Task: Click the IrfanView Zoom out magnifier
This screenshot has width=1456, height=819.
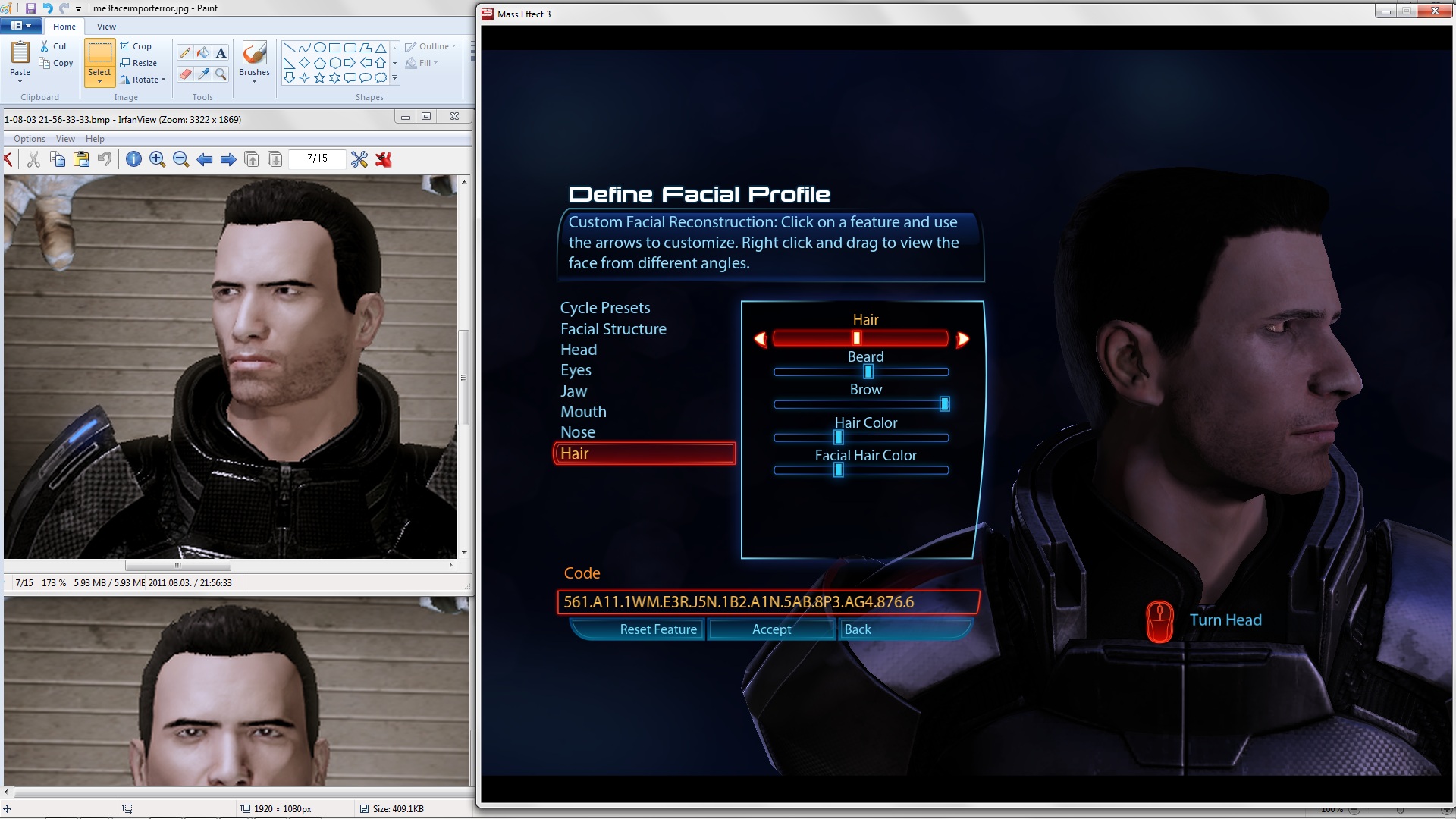Action: point(180,159)
